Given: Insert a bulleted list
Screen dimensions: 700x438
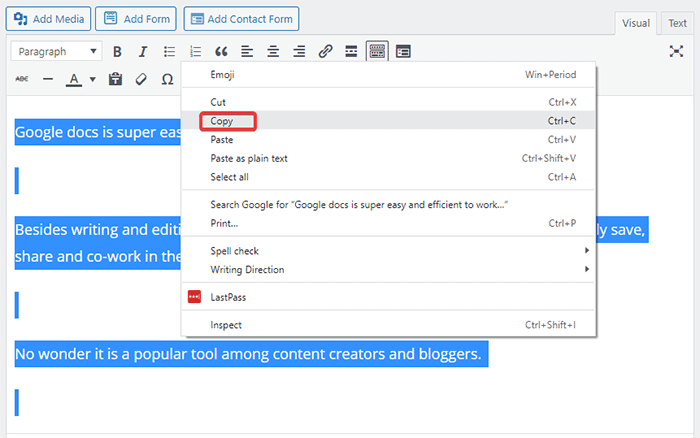Looking at the screenshot, I should 170,52.
